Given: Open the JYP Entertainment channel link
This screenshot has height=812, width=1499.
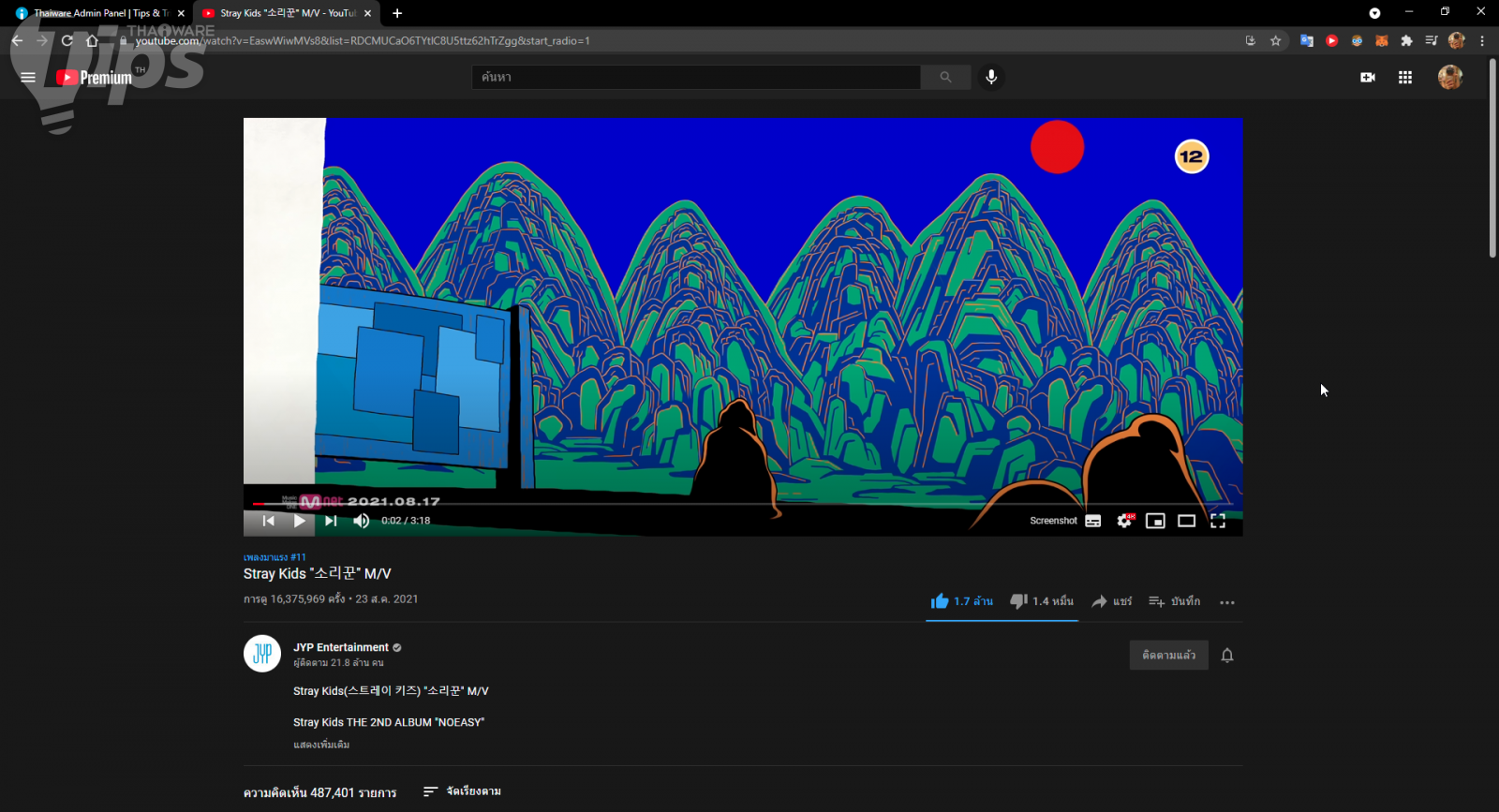Looking at the screenshot, I should coord(340,647).
